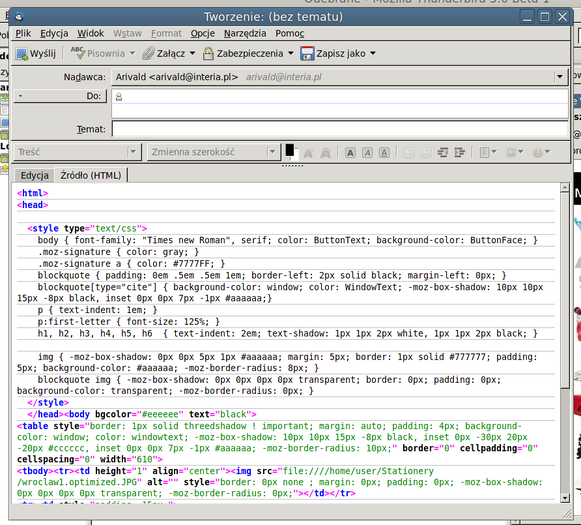Click the Zapisz jako floppy disk icon
Screen dimensions: 581x525
tap(307, 54)
